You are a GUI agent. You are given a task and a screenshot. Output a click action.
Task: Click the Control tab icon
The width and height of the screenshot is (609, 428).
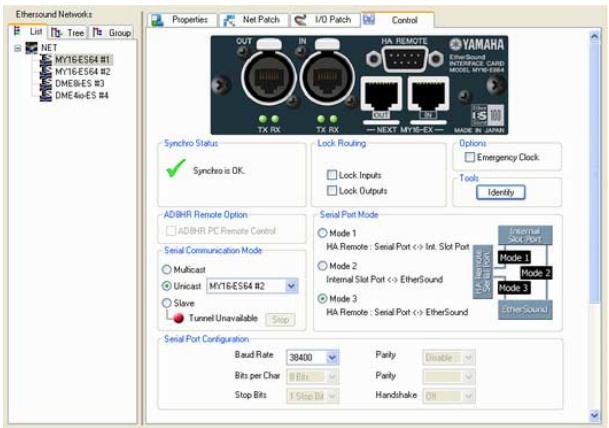tap(369, 19)
